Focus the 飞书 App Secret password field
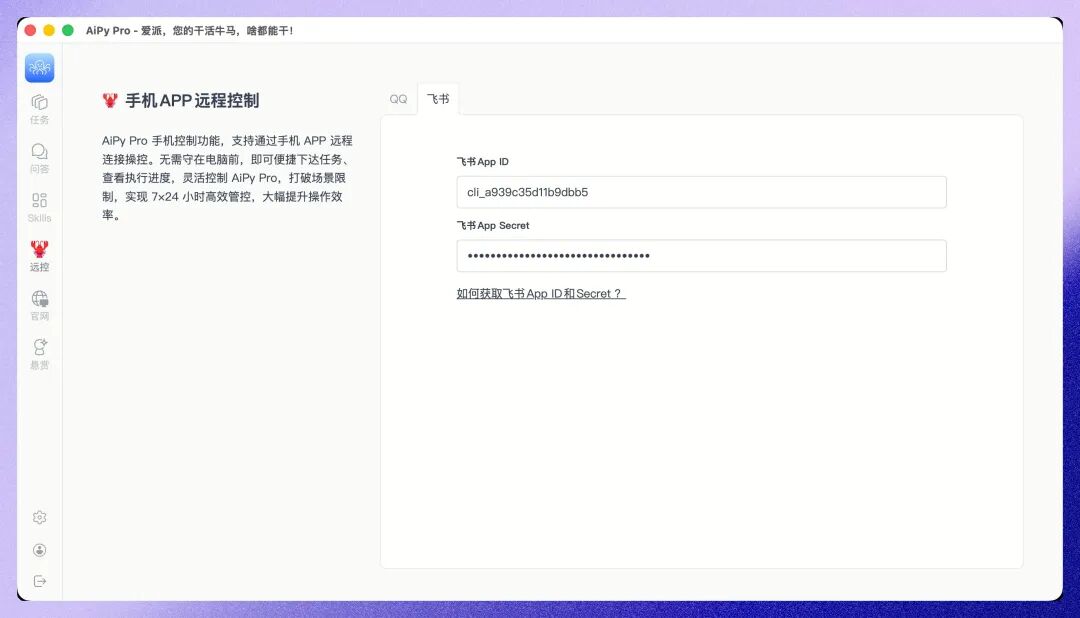Image resolution: width=1080 pixels, height=618 pixels. 701,256
